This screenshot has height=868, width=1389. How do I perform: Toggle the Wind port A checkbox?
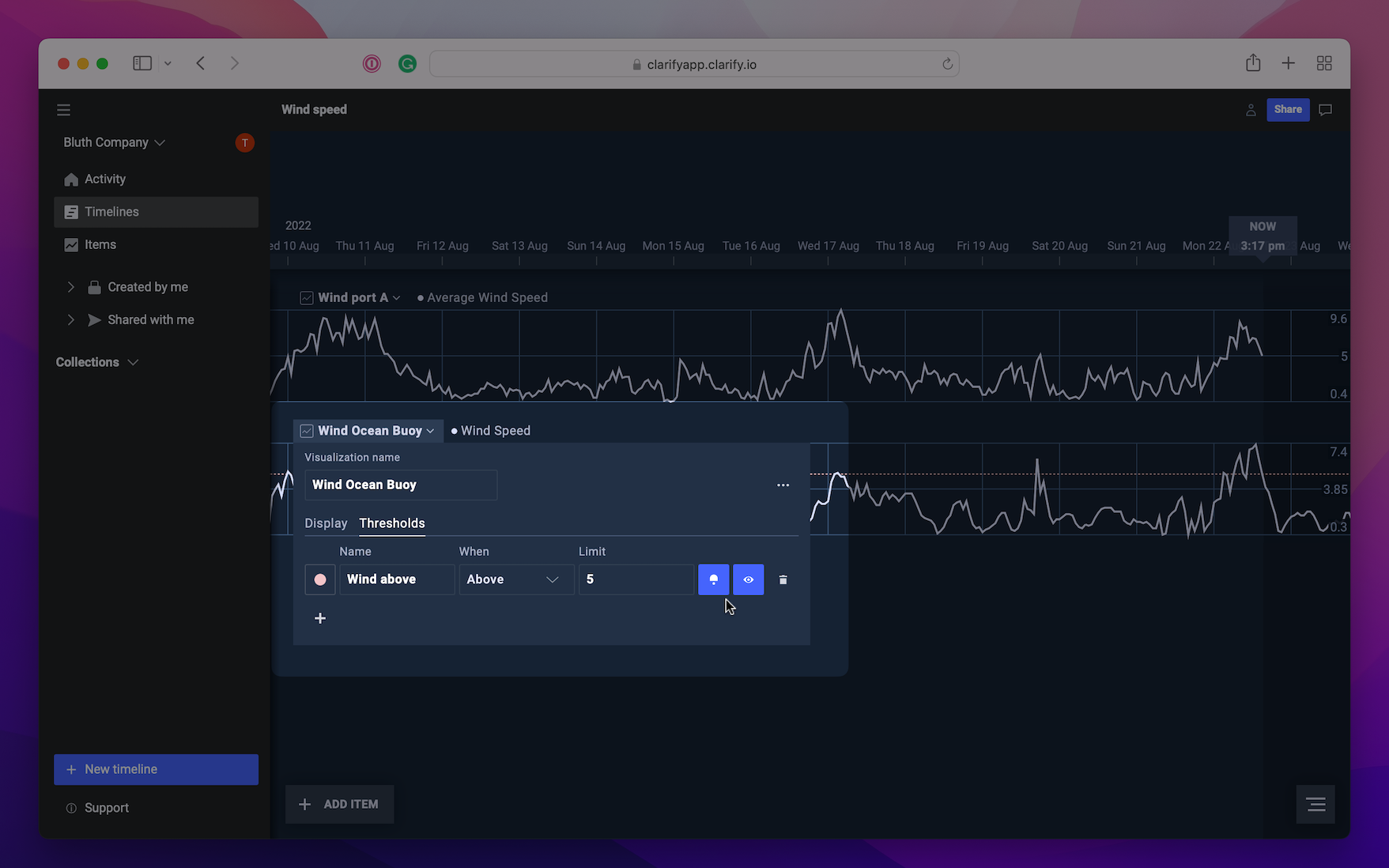click(307, 298)
